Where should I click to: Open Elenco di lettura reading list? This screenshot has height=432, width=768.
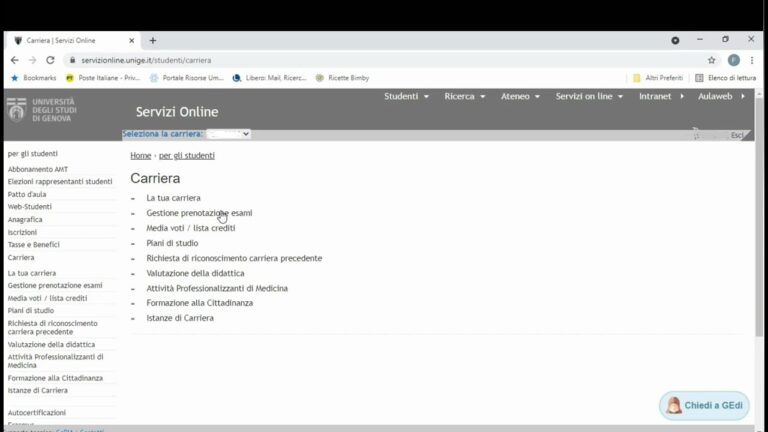click(x=725, y=78)
